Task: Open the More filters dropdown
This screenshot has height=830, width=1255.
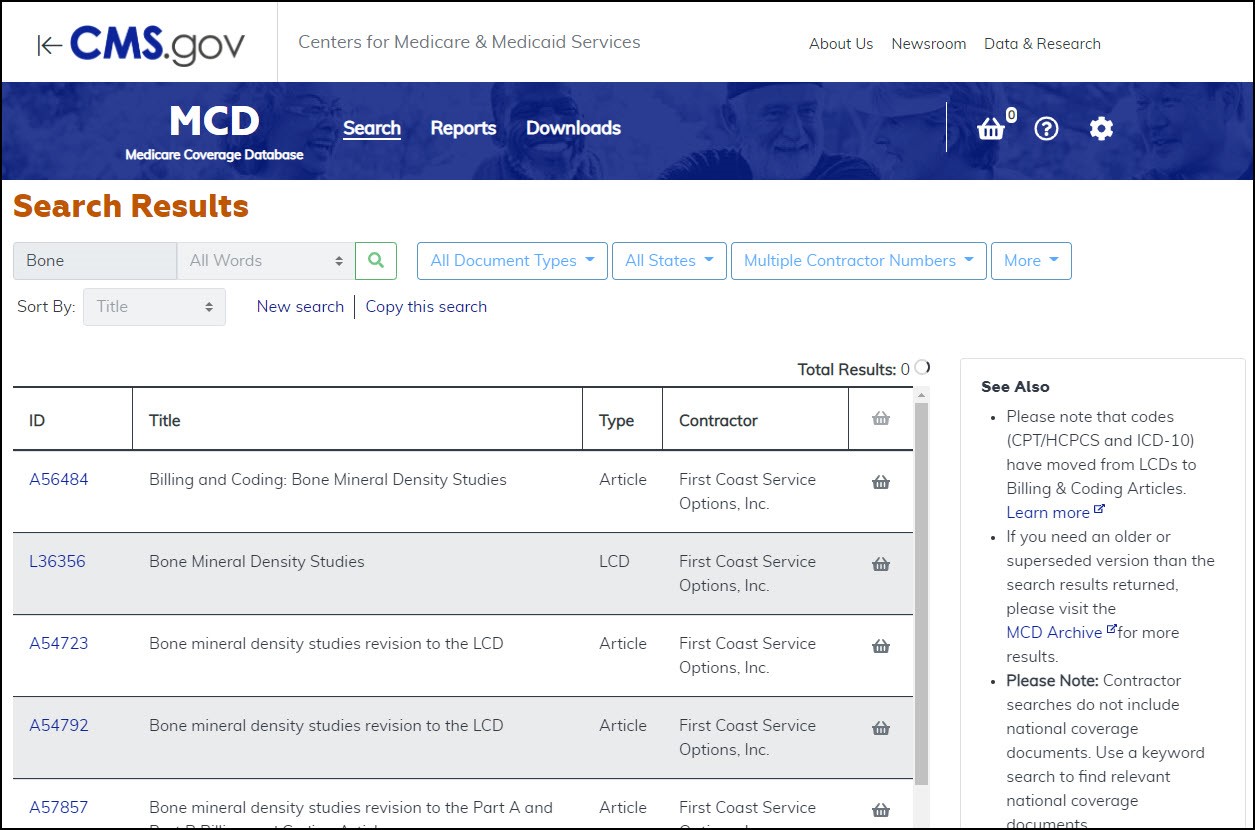Action: 1031,261
